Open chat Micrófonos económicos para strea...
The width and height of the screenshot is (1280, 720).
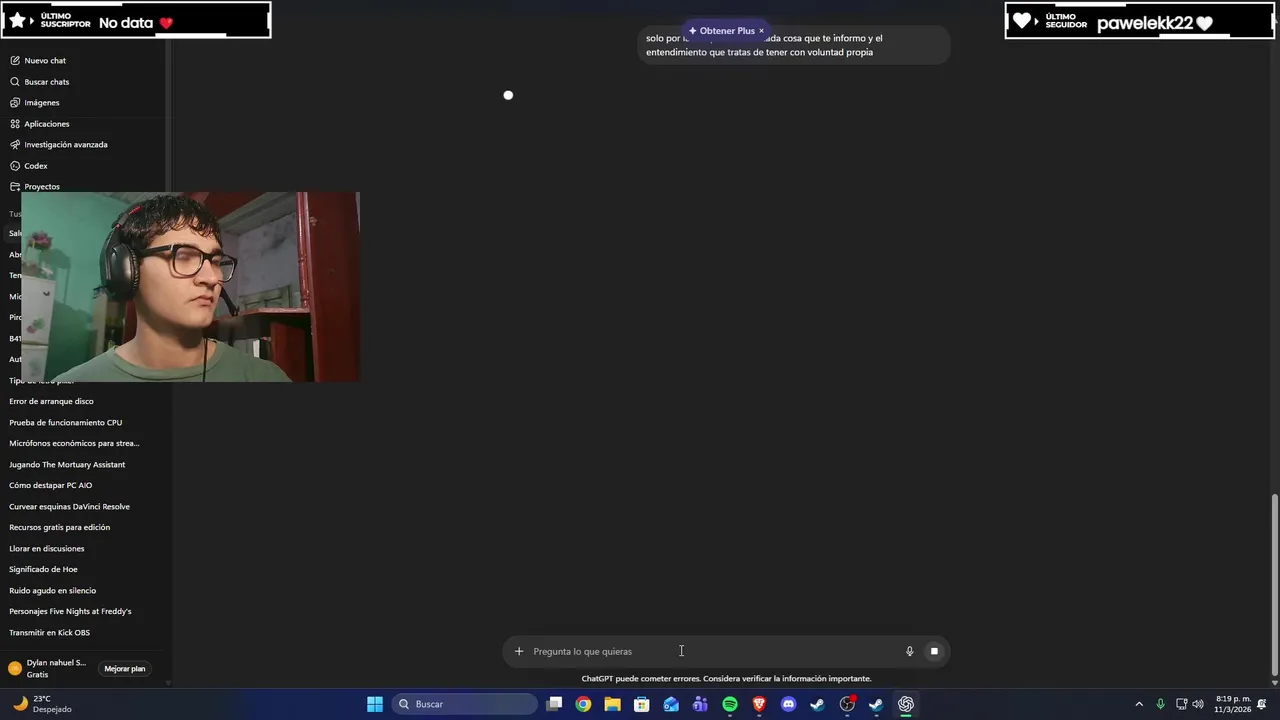(x=75, y=444)
